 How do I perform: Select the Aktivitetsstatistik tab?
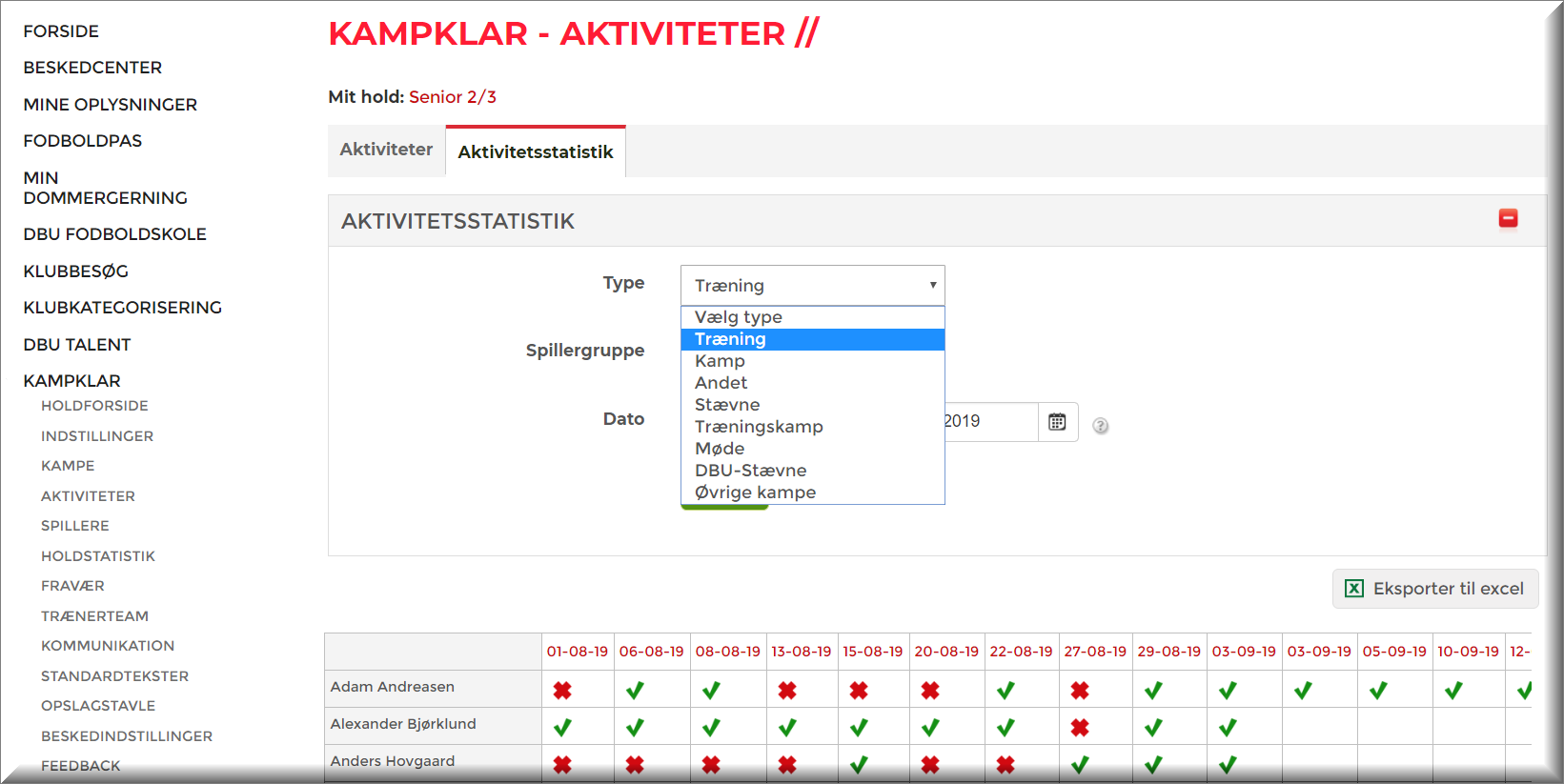coord(536,151)
